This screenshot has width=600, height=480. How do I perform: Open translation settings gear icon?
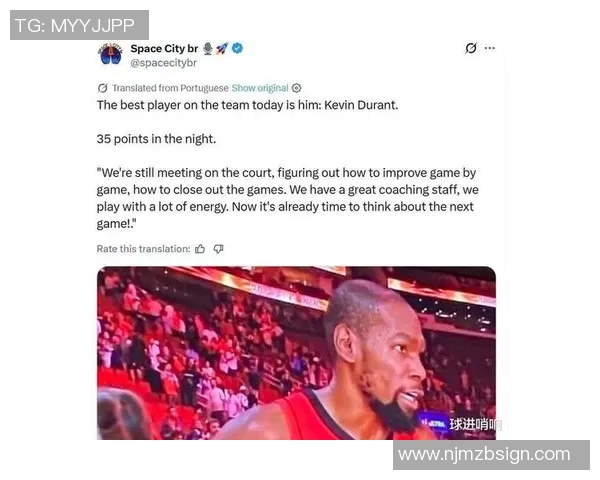297,88
